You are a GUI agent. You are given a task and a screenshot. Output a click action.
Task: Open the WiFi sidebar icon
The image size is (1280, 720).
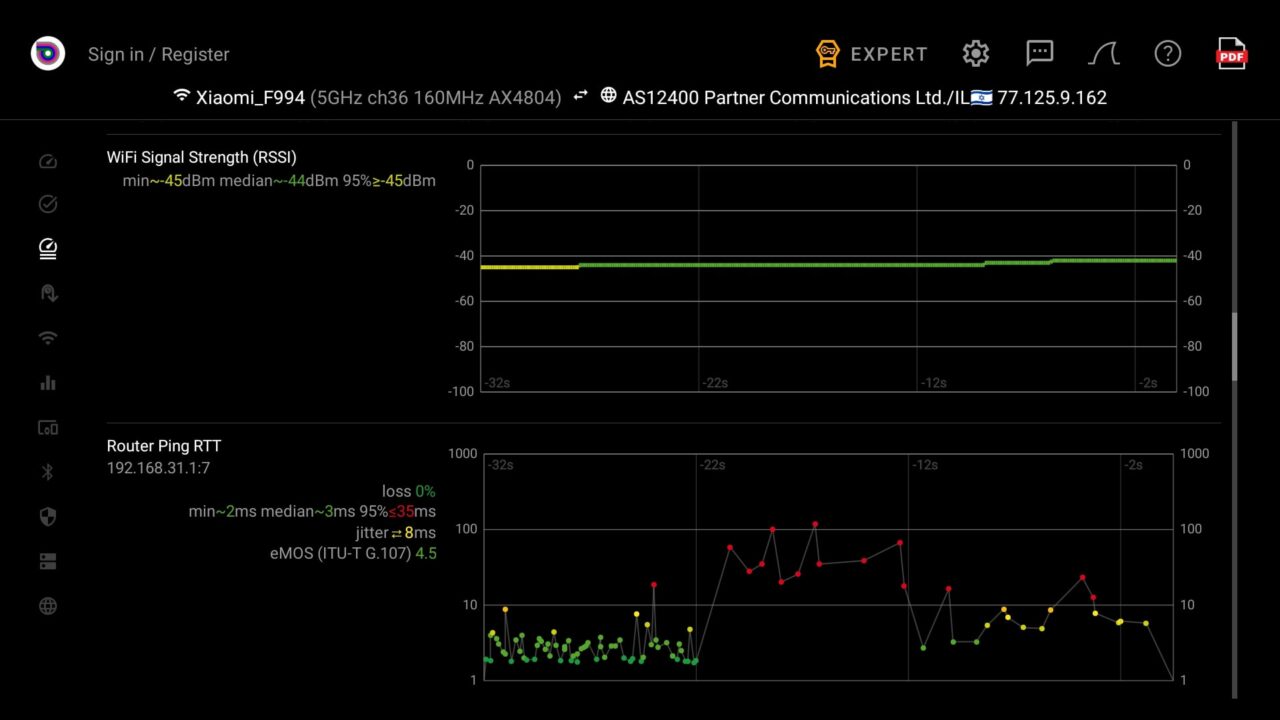pyautogui.click(x=48, y=338)
